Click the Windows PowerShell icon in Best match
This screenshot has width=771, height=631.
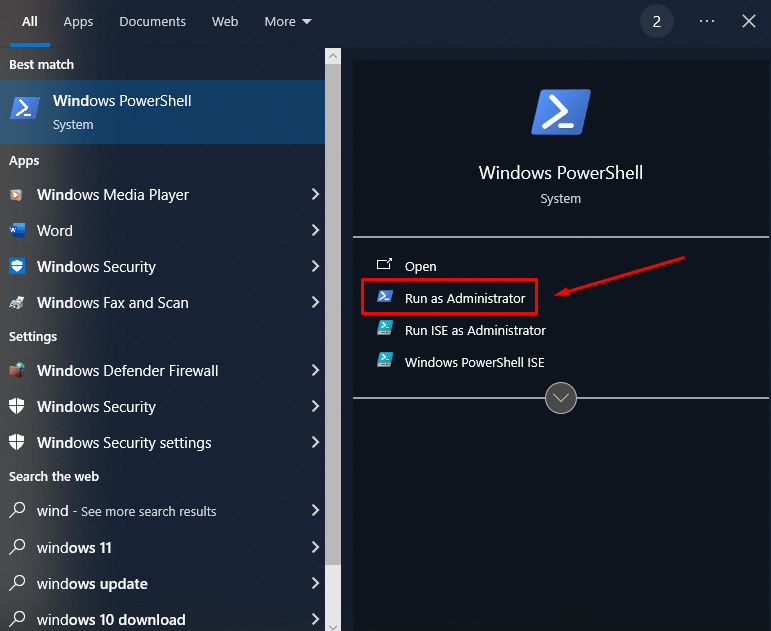pyautogui.click(x=25, y=108)
